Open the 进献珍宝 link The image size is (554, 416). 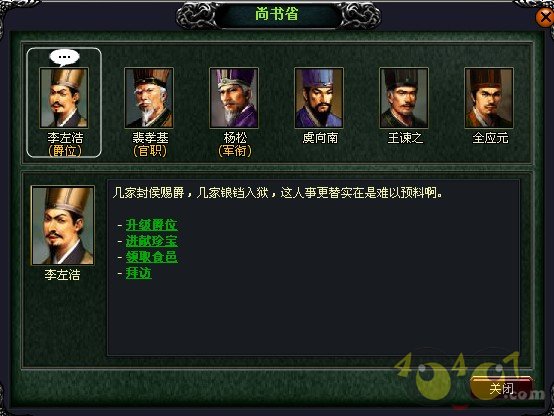pyautogui.click(x=152, y=241)
